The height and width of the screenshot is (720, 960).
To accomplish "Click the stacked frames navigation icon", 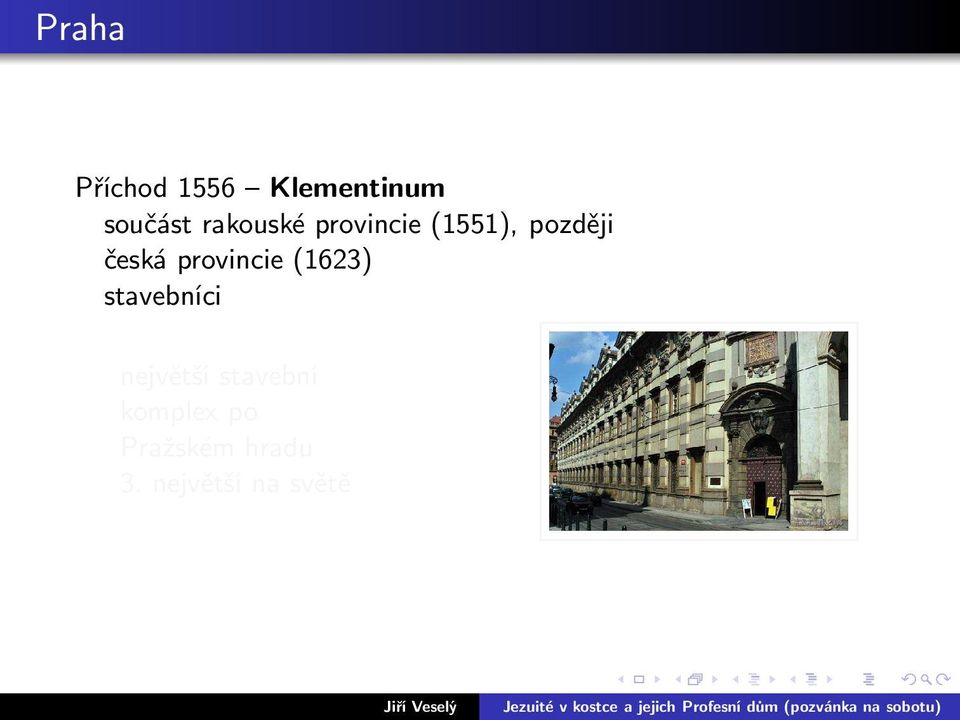I will [x=696, y=679].
